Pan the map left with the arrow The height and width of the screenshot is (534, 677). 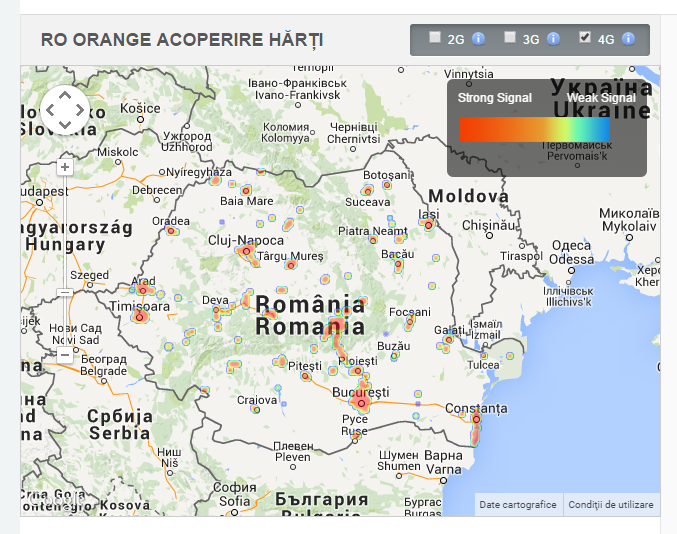(49, 110)
